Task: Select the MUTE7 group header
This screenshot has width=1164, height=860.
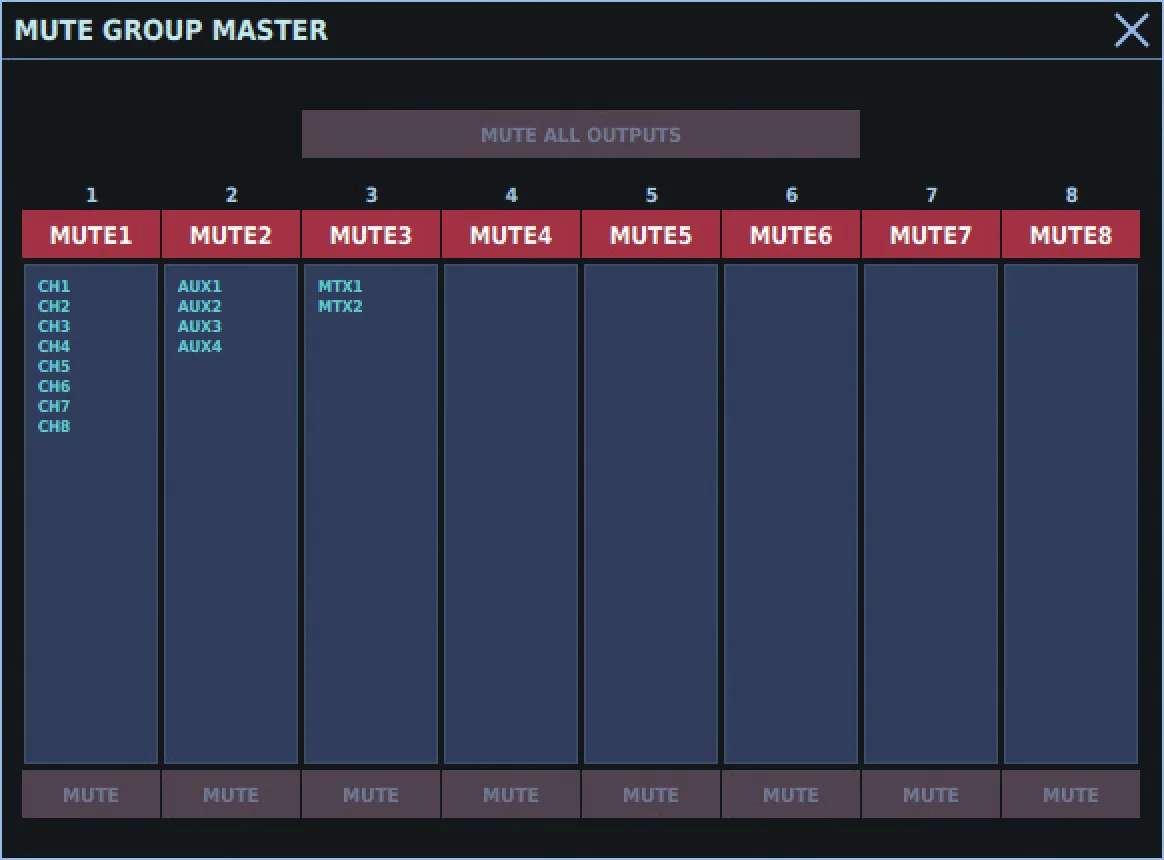Action: coord(931,235)
